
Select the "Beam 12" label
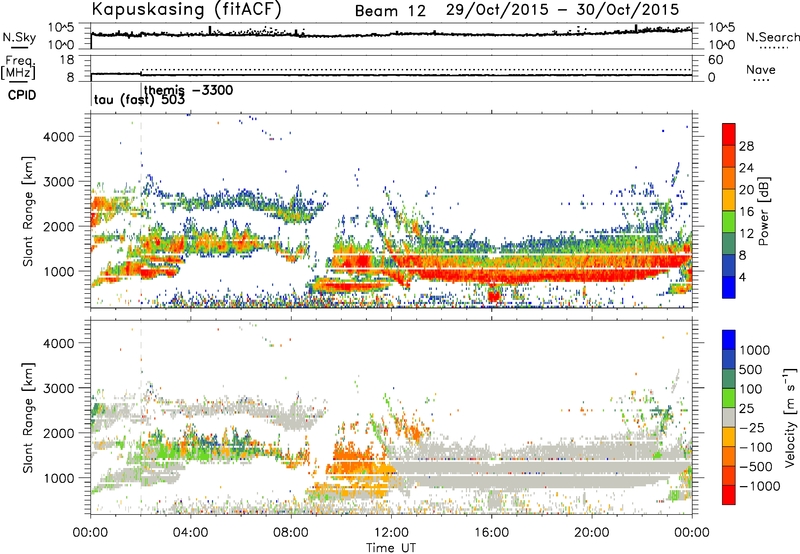390,11
